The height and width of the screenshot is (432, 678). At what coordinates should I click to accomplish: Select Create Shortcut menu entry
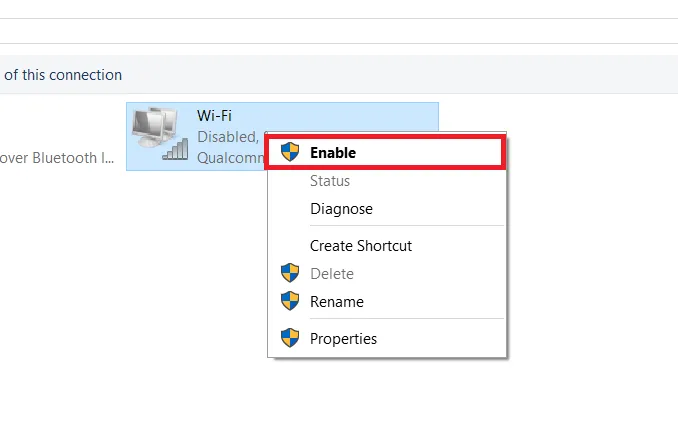[361, 245]
